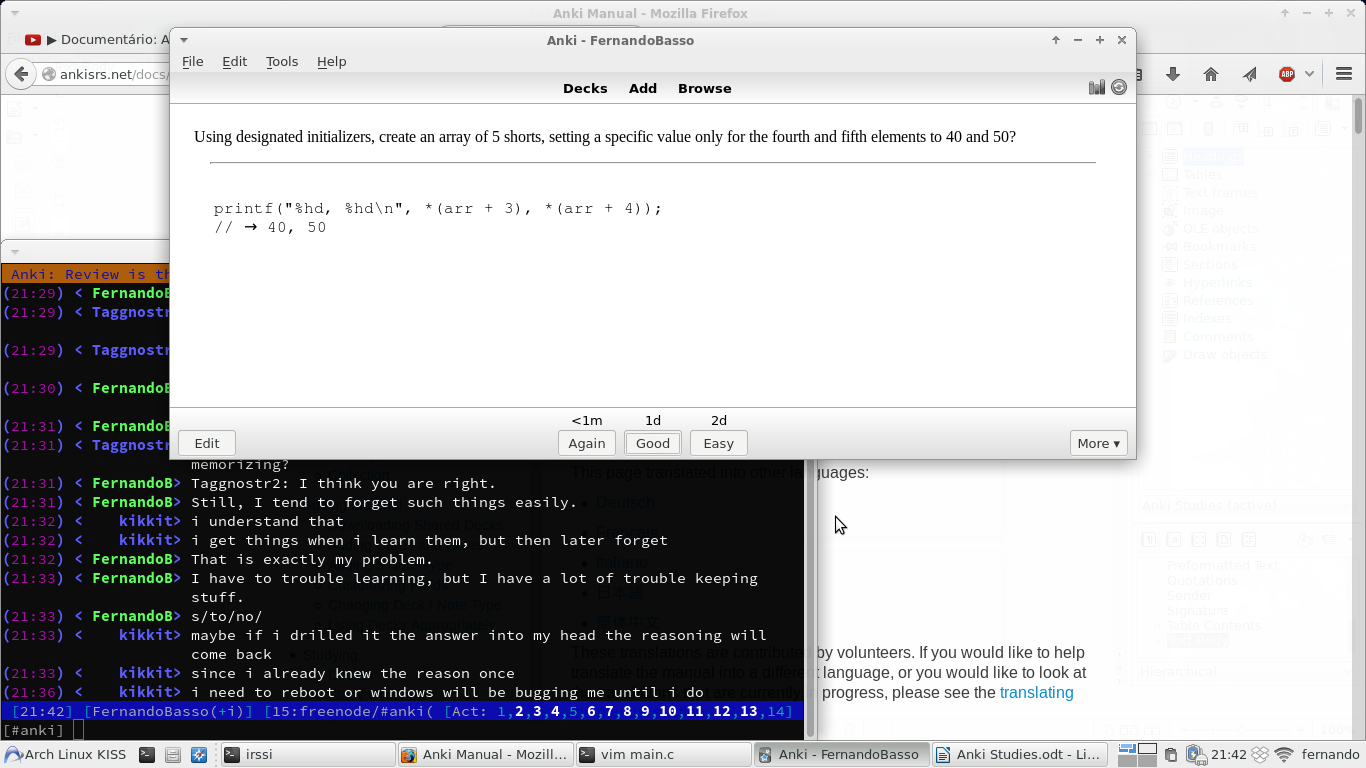Answer card with Easy
This screenshot has height=768, width=1366.
pos(719,443)
